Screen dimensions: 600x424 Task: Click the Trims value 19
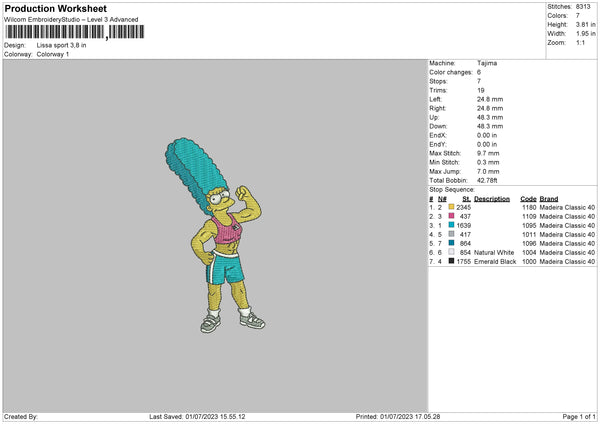[x=481, y=90]
